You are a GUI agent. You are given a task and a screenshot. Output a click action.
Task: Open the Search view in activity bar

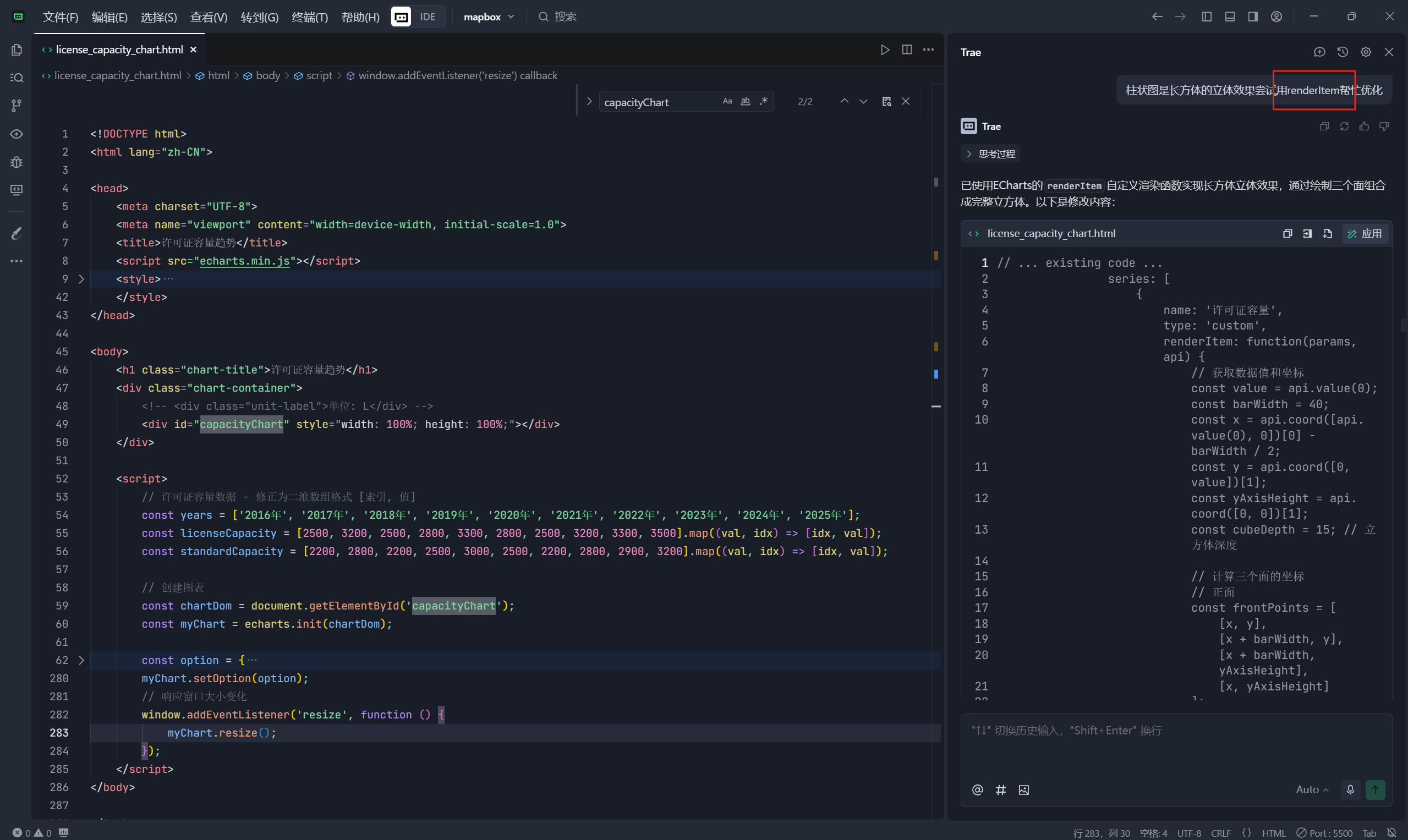[17, 78]
